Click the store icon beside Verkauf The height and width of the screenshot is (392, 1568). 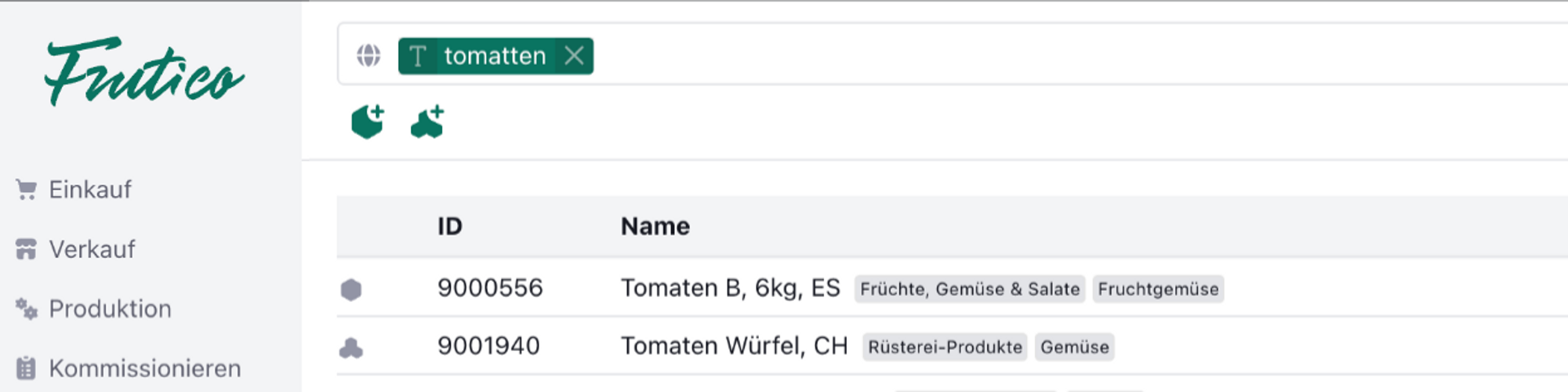[26, 249]
